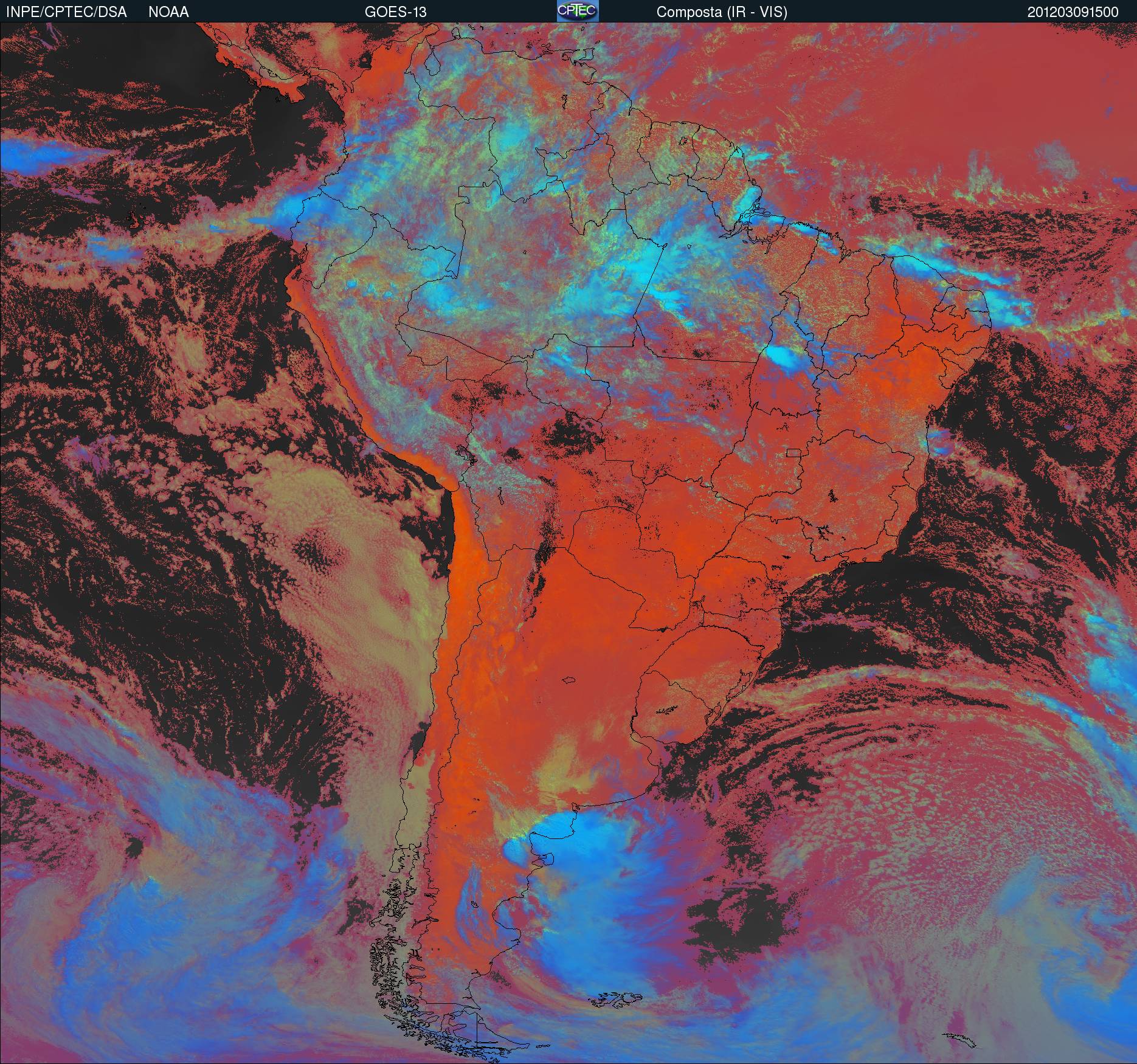Click the GOES-13 satellite label
This screenshot has height=1064, width=1137.
[395, 12]
